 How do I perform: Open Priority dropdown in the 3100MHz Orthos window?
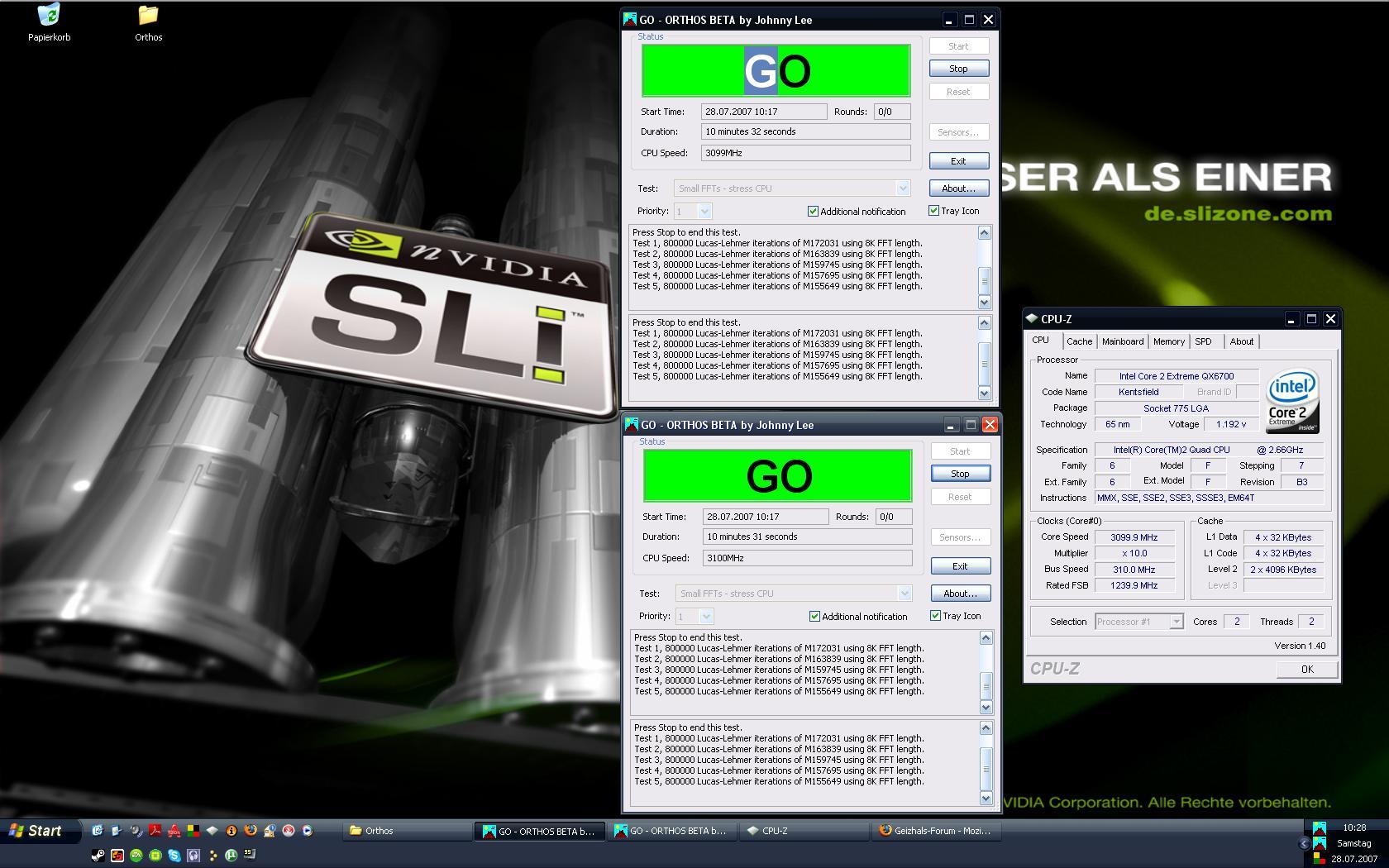pos(706,617)
